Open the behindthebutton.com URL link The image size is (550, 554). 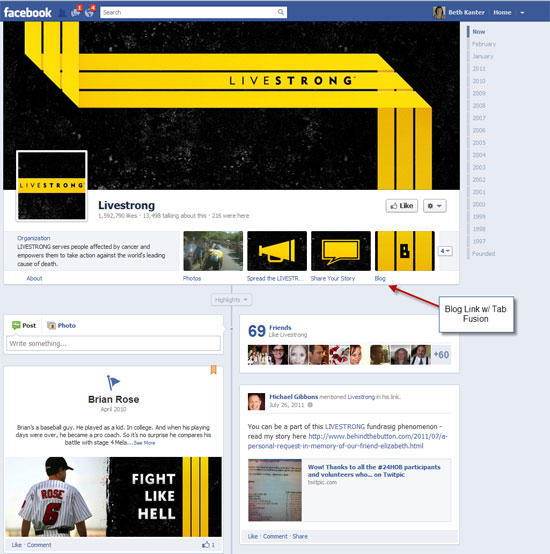click(348, 441)
